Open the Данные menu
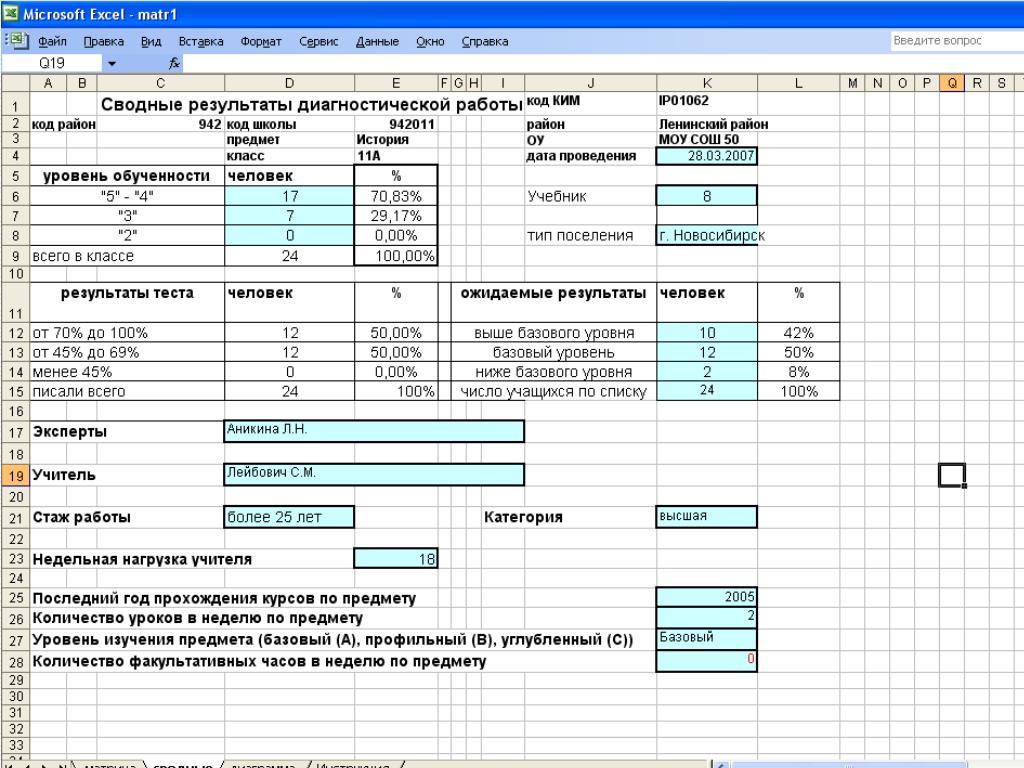The image size is (1024, 768). pyautogui.click(x=377, y=41)
